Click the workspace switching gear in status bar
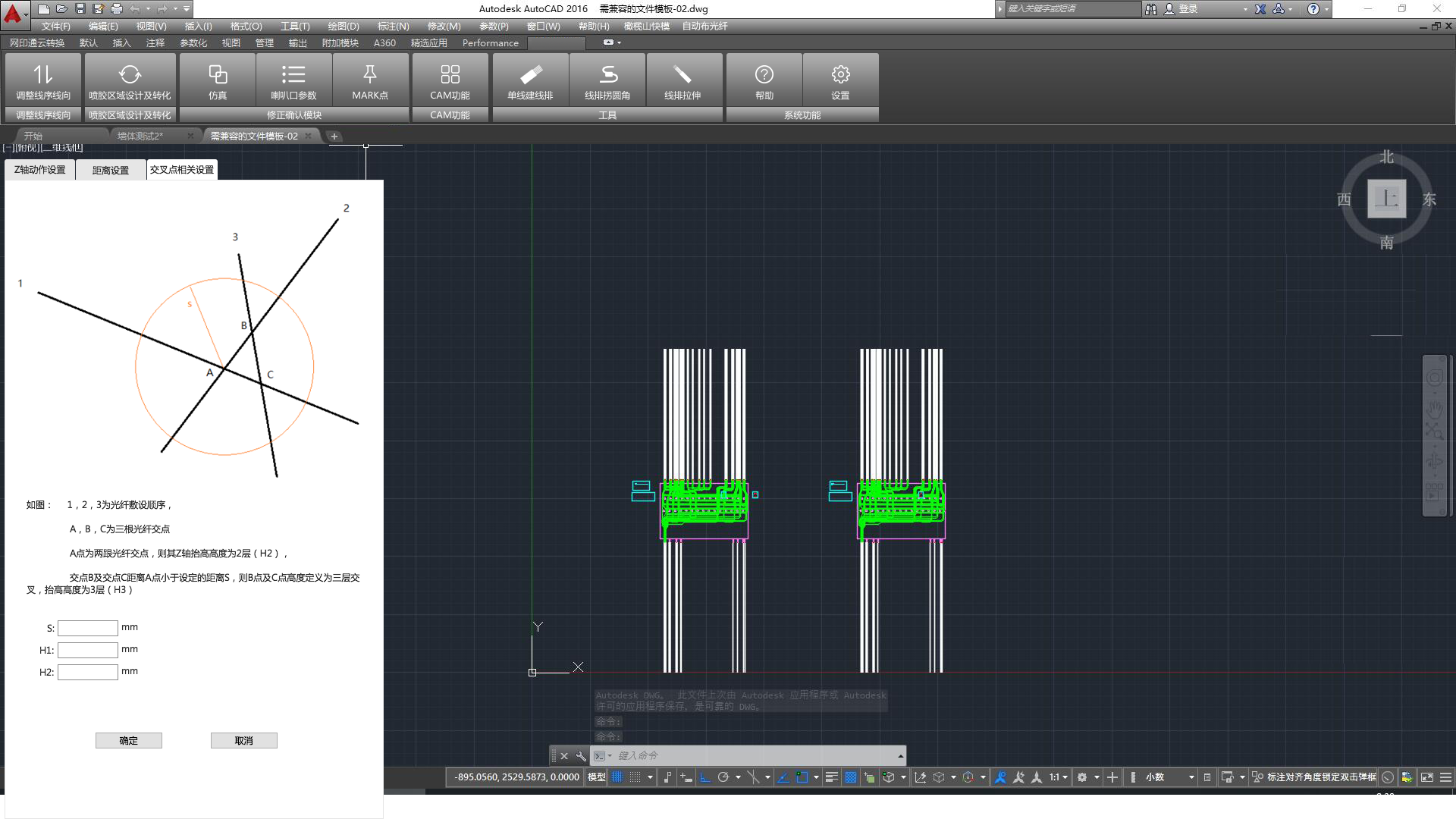 [x=1082, y=777]
